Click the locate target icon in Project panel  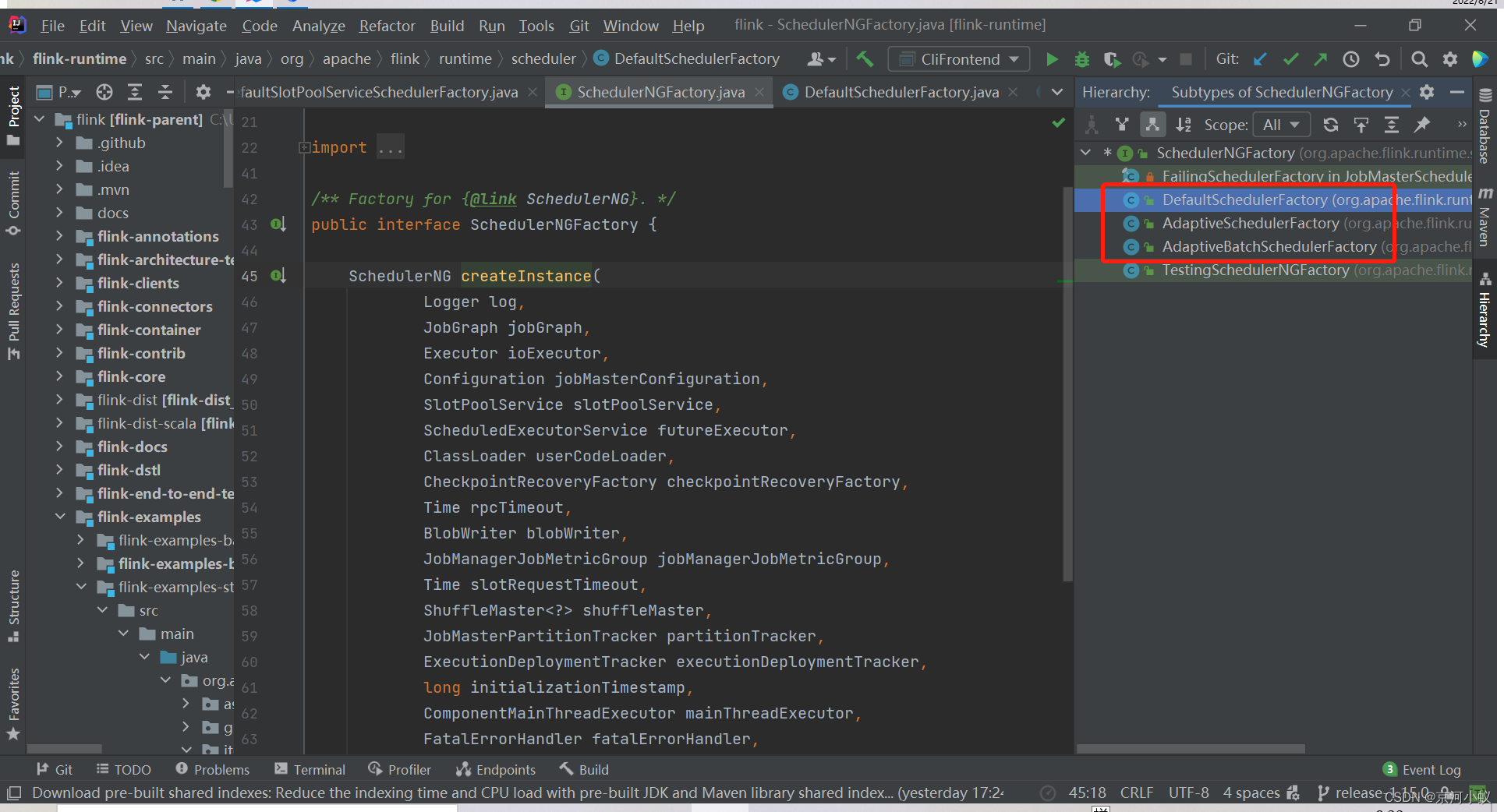(x=104, y=93)
